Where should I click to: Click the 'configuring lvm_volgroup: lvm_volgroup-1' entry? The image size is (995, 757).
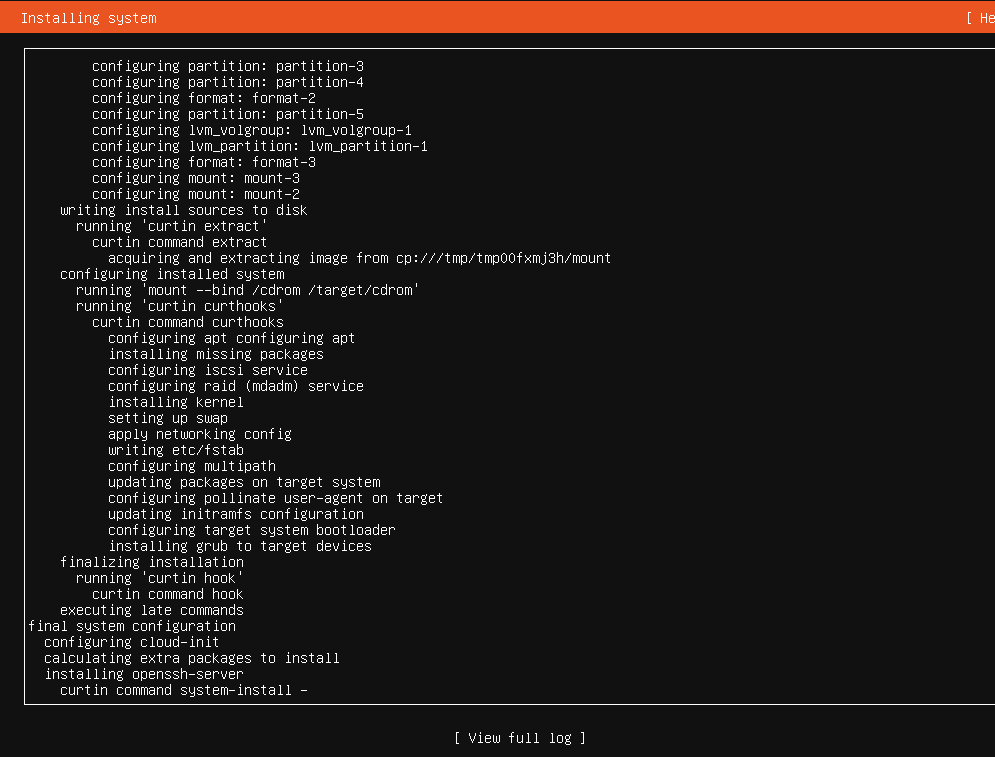[251, 130]
